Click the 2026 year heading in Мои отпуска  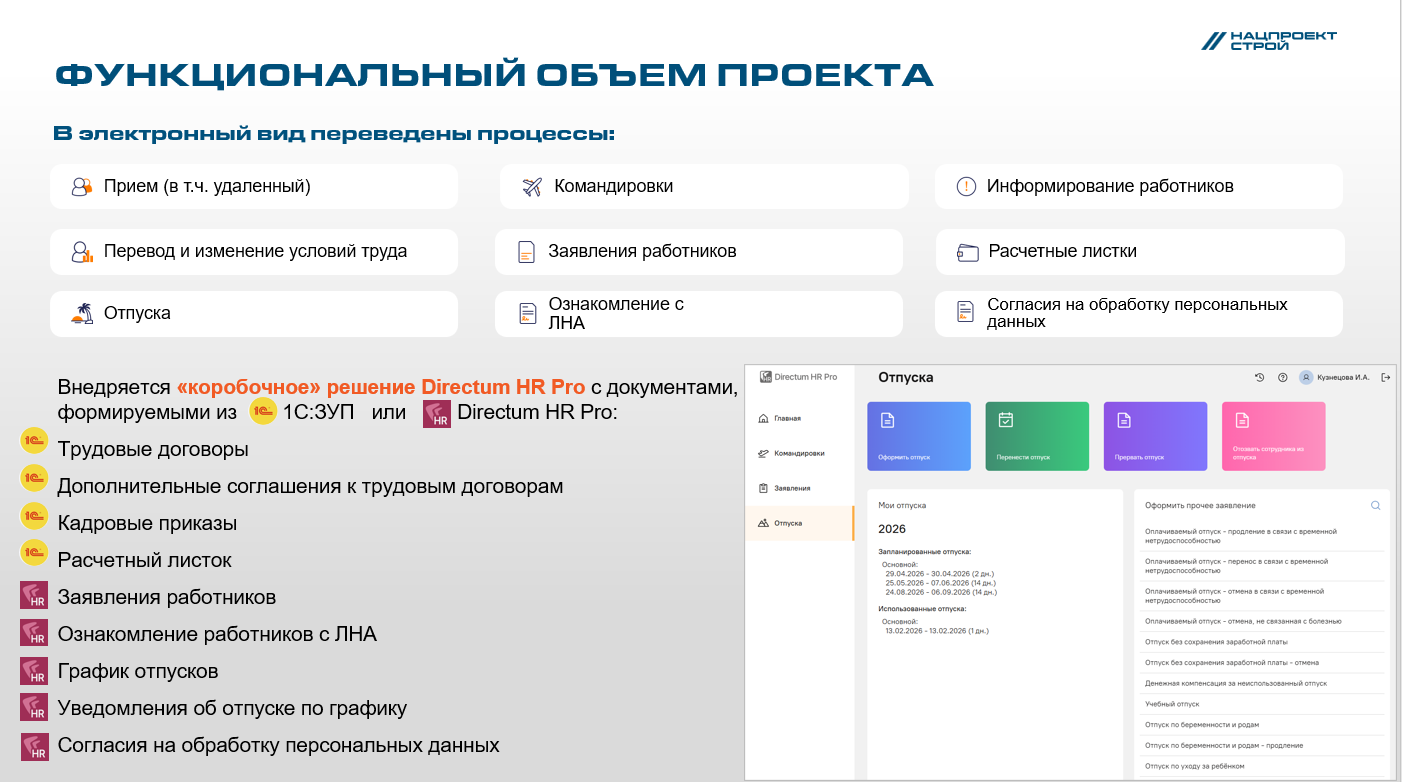point(892,528)
